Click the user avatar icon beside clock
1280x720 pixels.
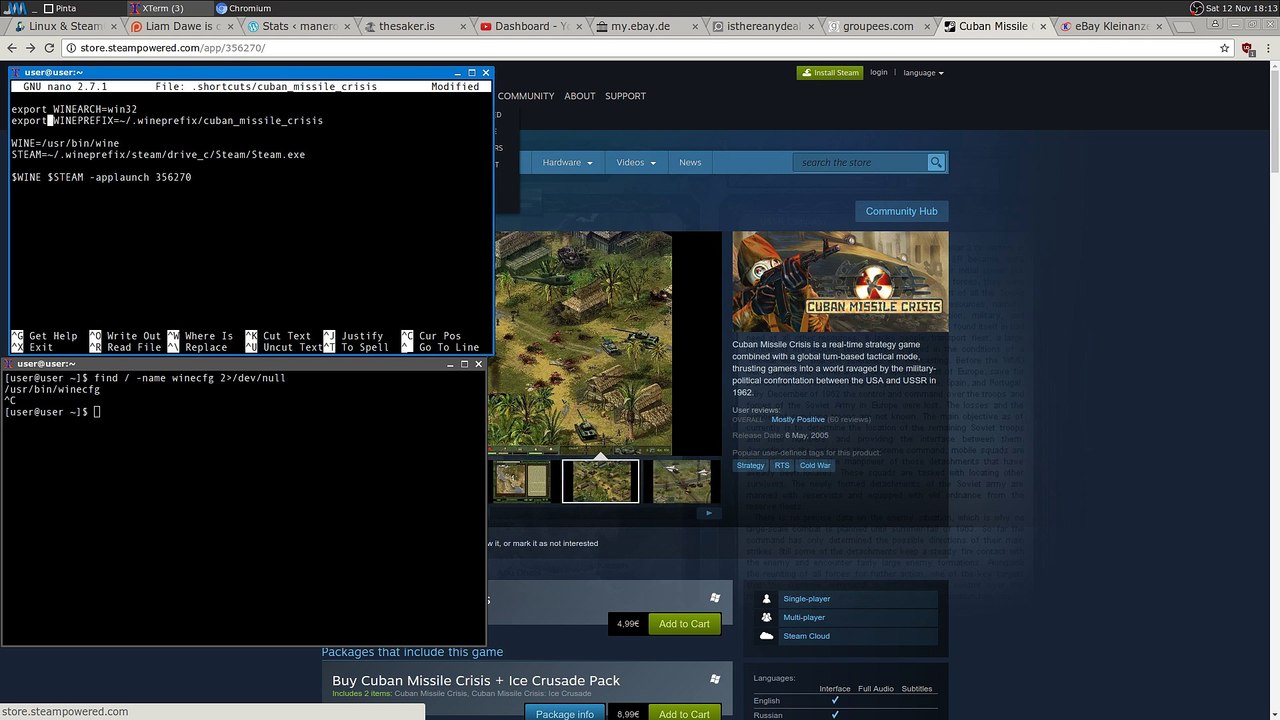[1197, 8]
